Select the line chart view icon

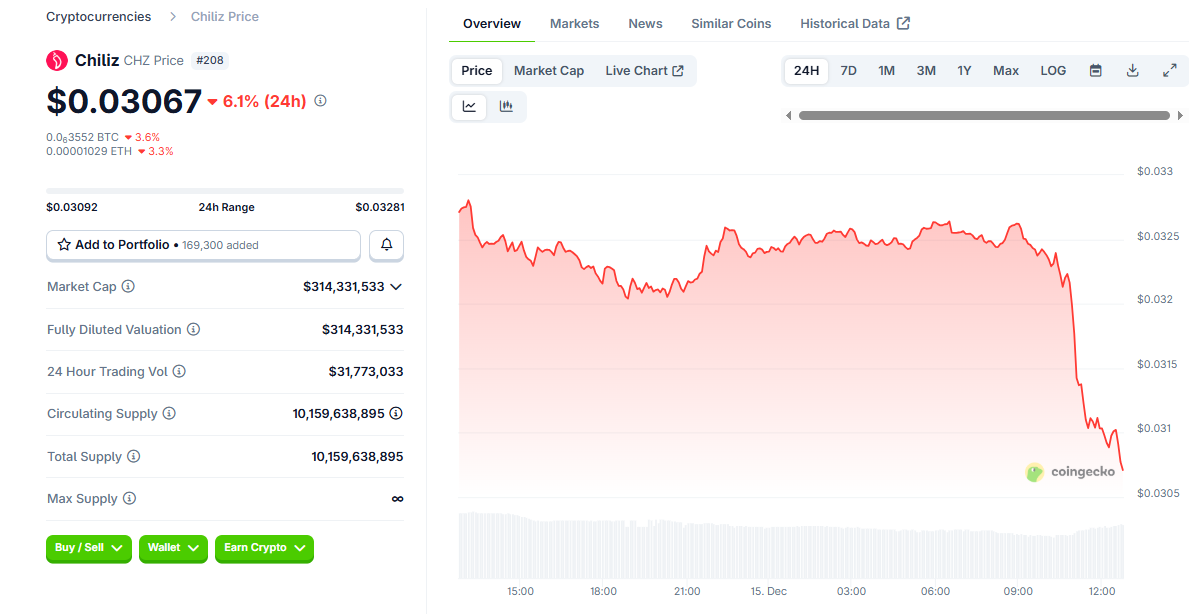tap(469, 106)
